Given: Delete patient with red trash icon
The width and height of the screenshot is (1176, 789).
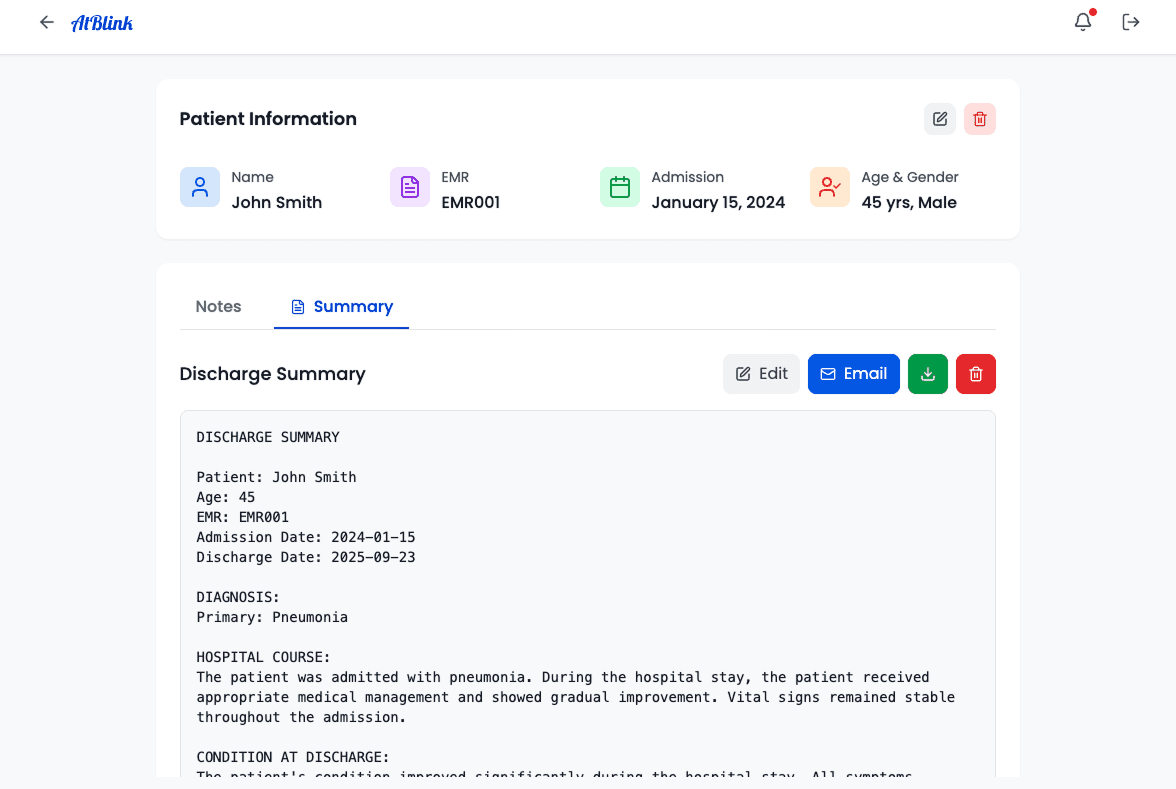Looking at the screenshot, I should point(980,119).
